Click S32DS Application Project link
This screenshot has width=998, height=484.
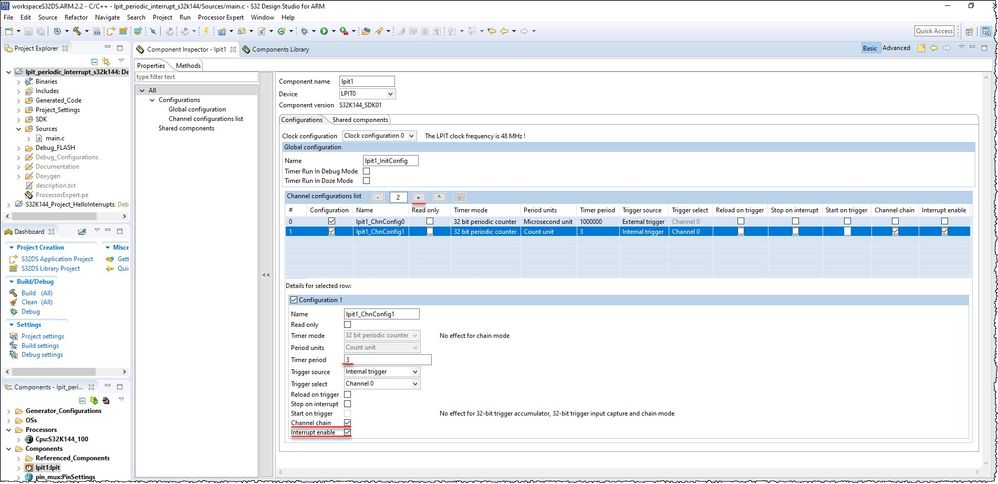(x=57, y=259)
